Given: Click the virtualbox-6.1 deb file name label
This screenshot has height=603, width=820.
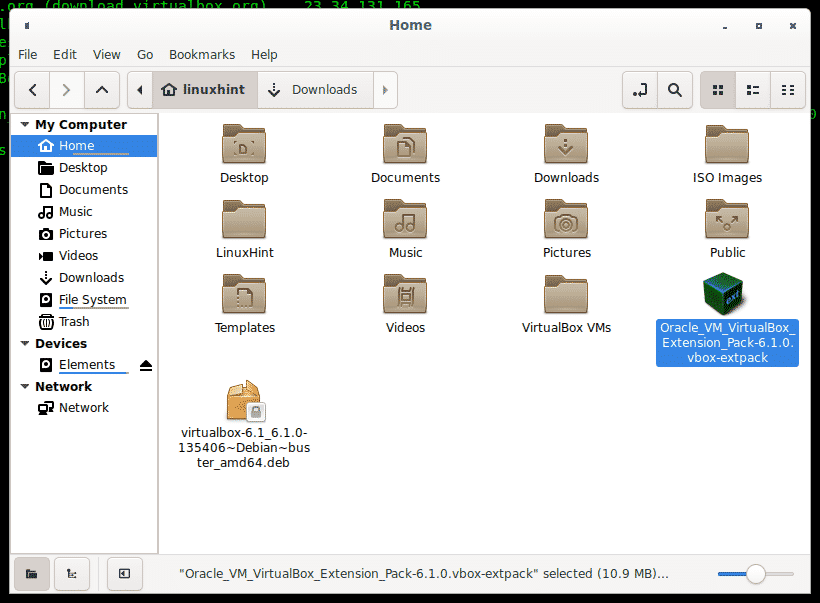Looking at the screenshot, I should [x=244, y=448].
